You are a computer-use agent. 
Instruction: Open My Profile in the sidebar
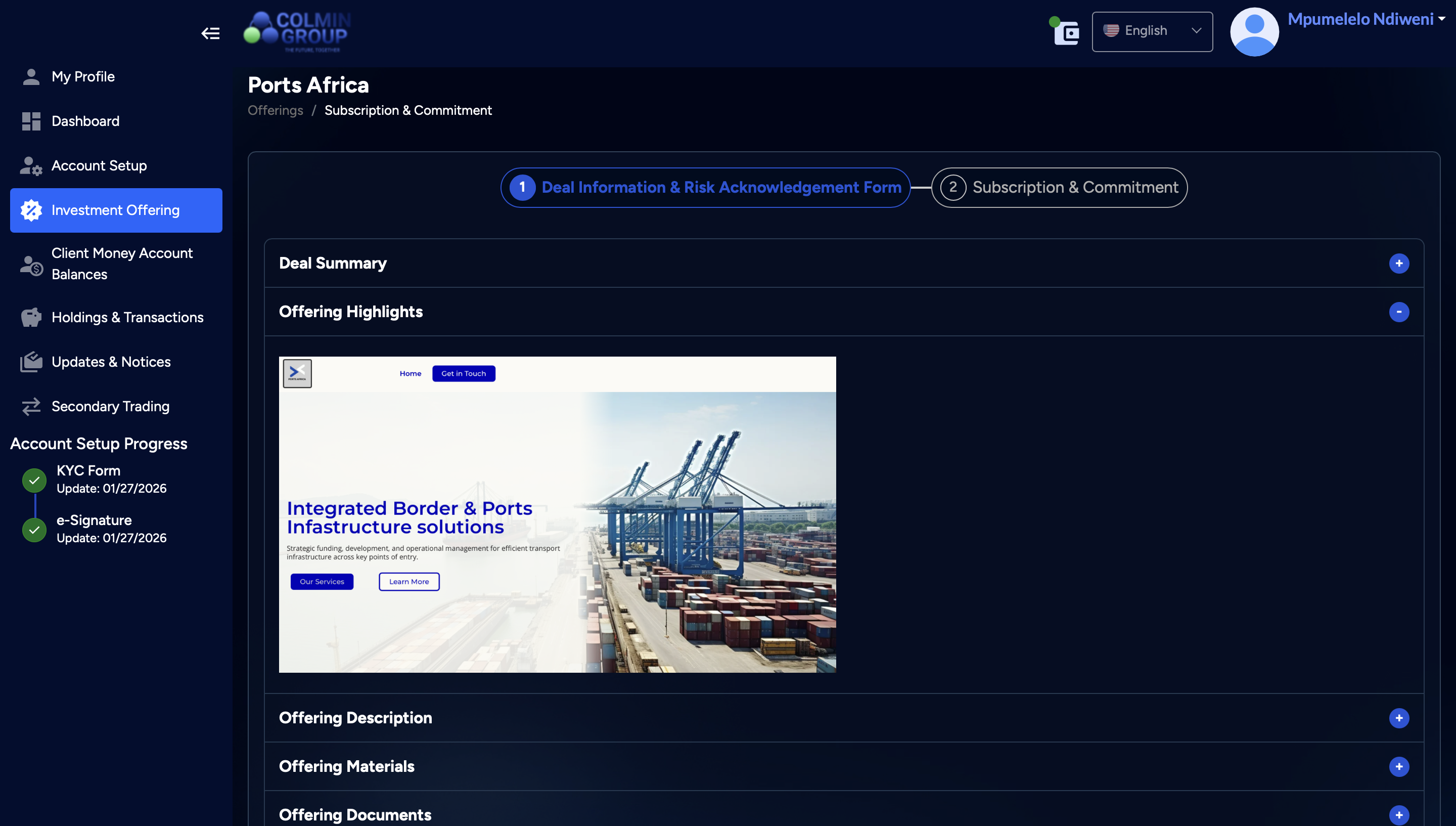point(116,76)
